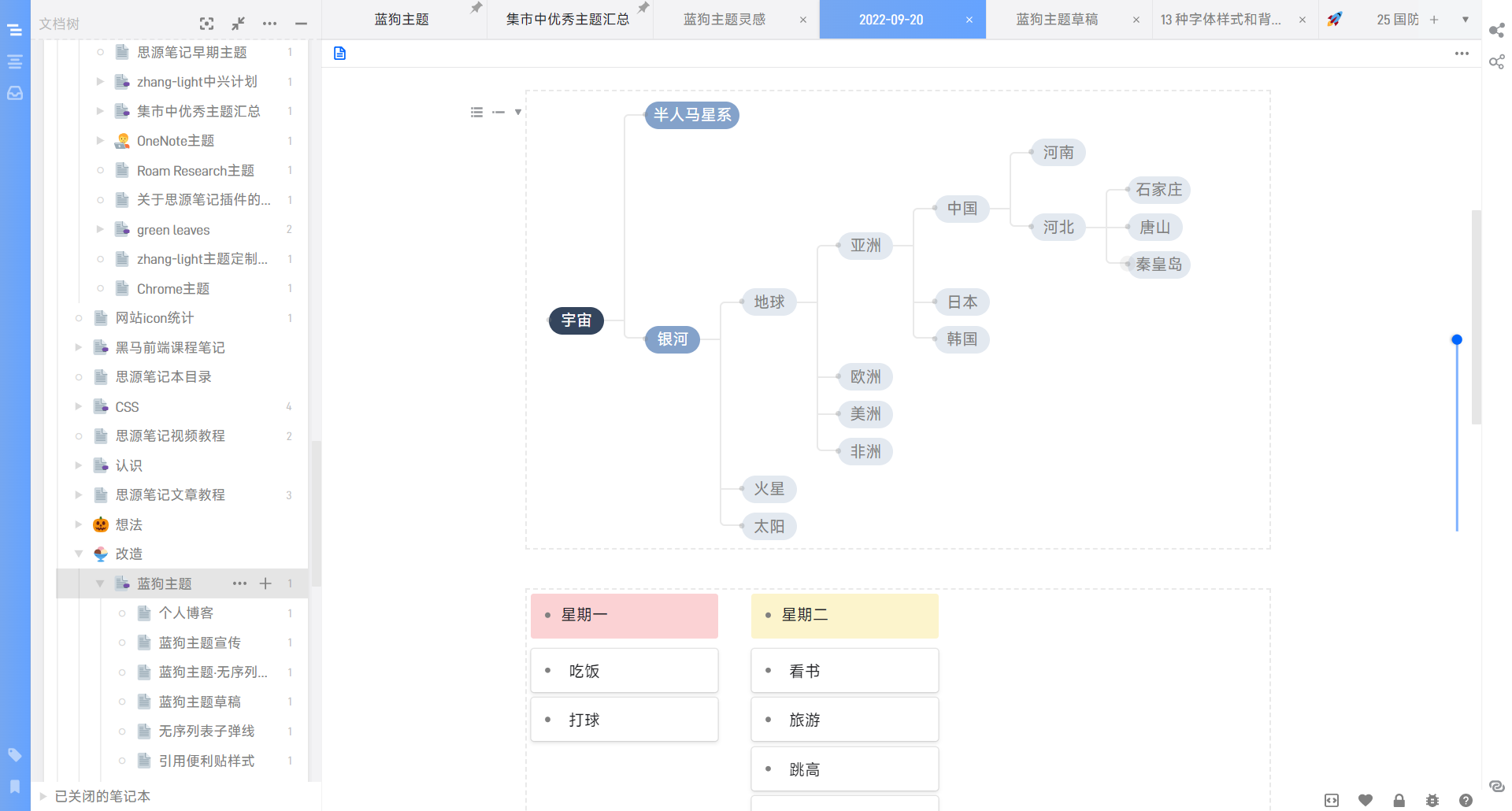This screenshot has height=811, width=1512.
Task: Switch to the 蓝狗主题 tab
Action: [x=402, y=20]
